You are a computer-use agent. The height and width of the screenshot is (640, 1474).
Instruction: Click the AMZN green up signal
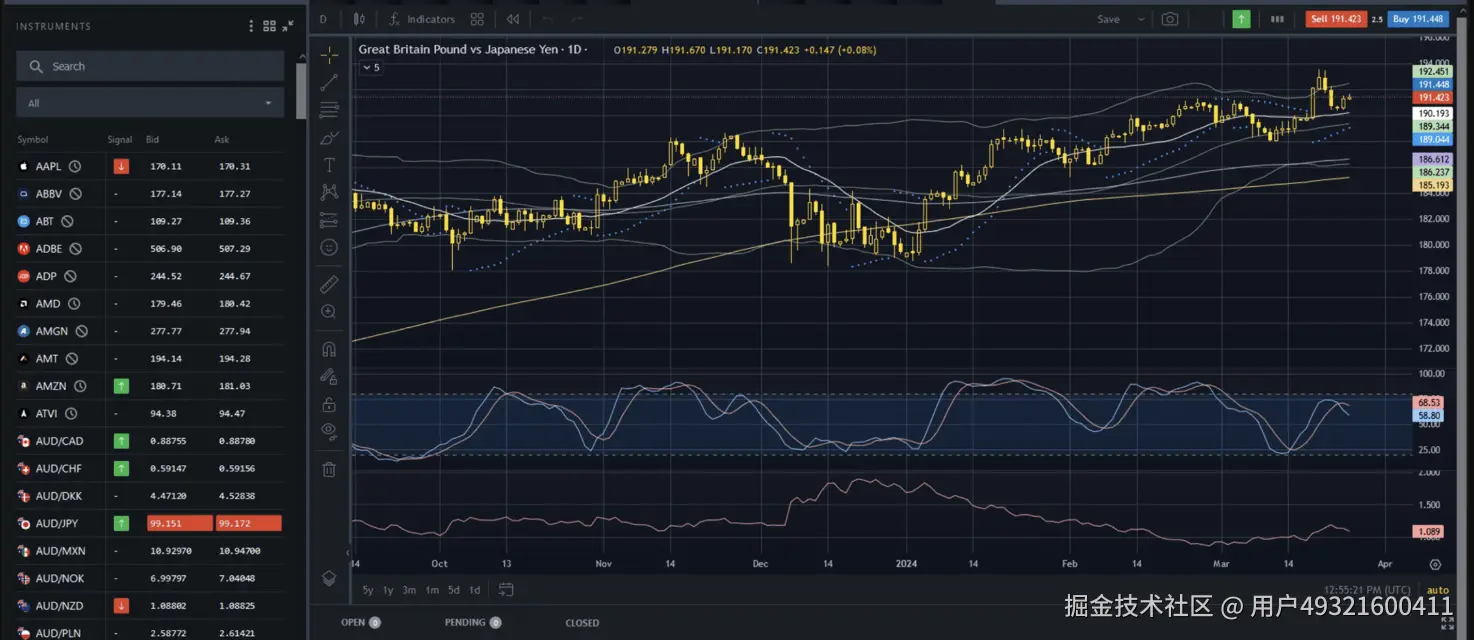[x=121, y=386]
